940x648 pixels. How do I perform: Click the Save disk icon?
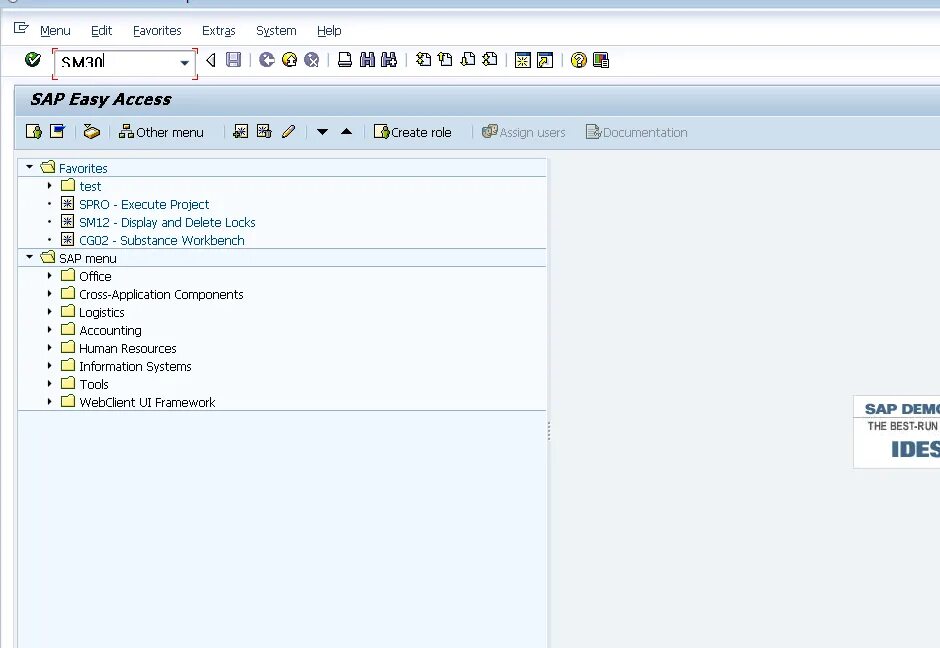(233, 60)
